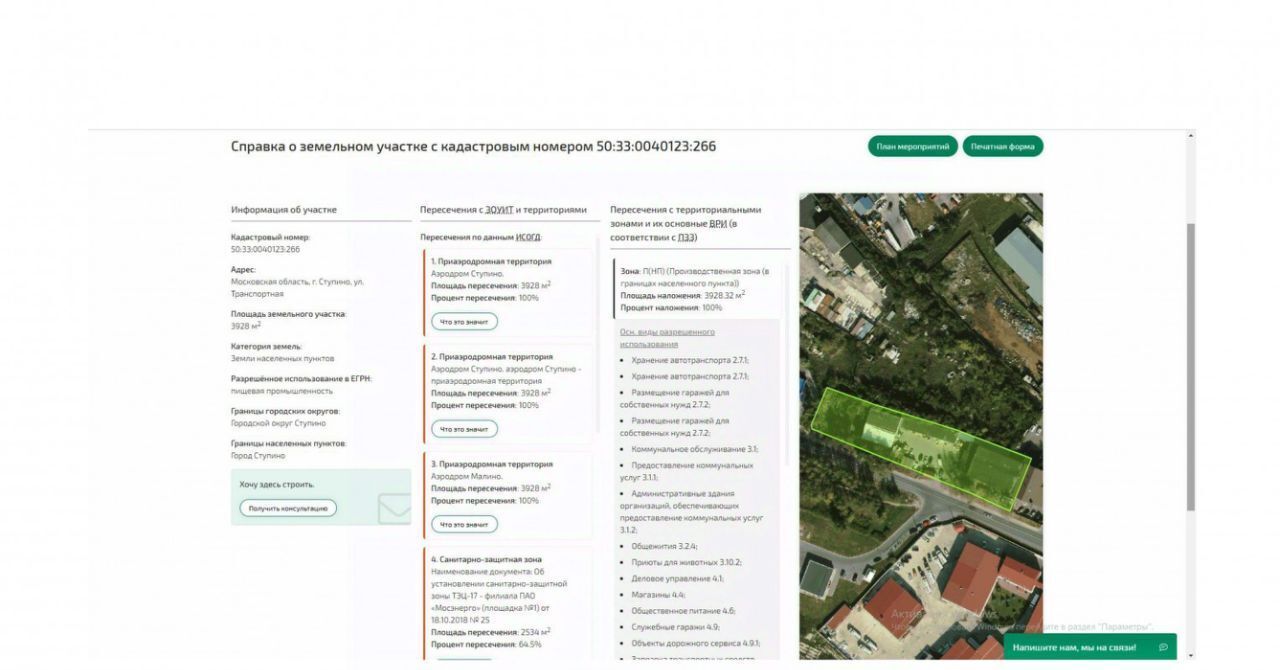Click the 'ИСОГД' abbreviation link
Viewport: 1280px width, 670px height.
point(527,237)
